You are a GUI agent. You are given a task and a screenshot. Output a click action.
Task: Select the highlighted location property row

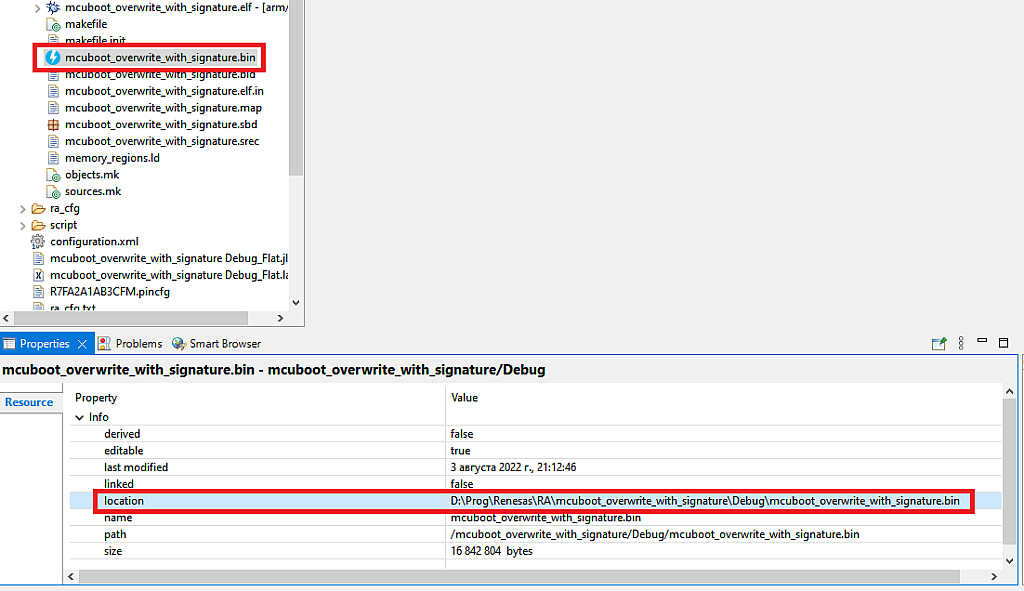click(x=400, y=500)
